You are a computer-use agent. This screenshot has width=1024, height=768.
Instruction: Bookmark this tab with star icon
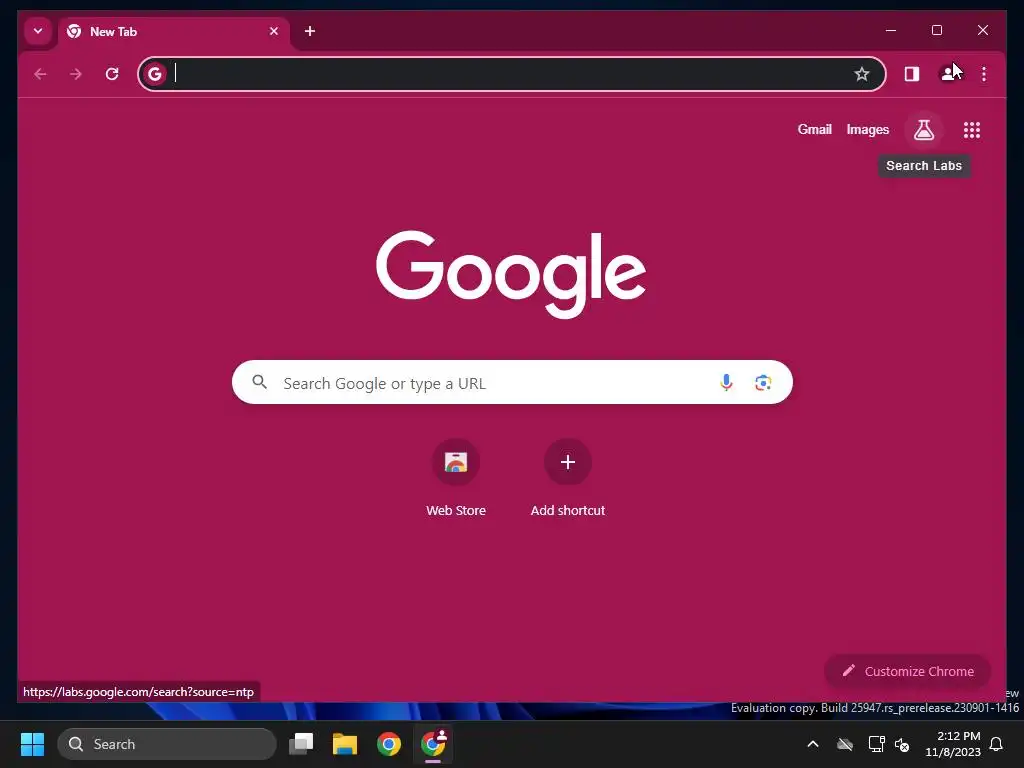[x=861, y=74]
